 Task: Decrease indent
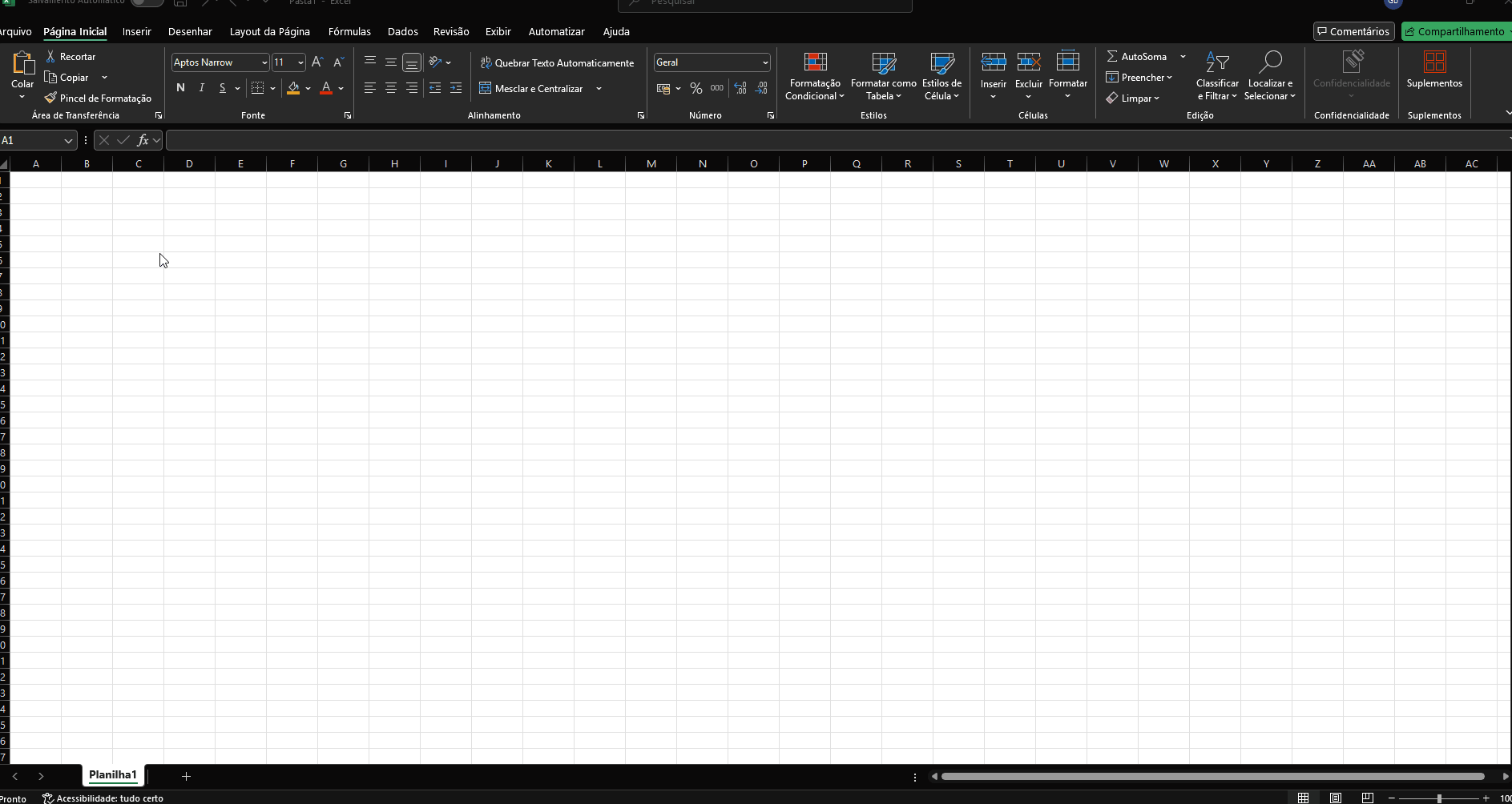435,88
